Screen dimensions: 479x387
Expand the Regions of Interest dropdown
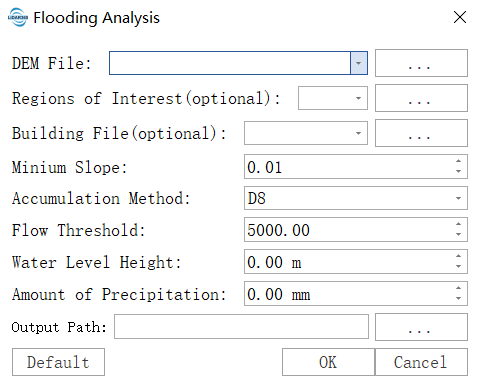click(358, 98)
